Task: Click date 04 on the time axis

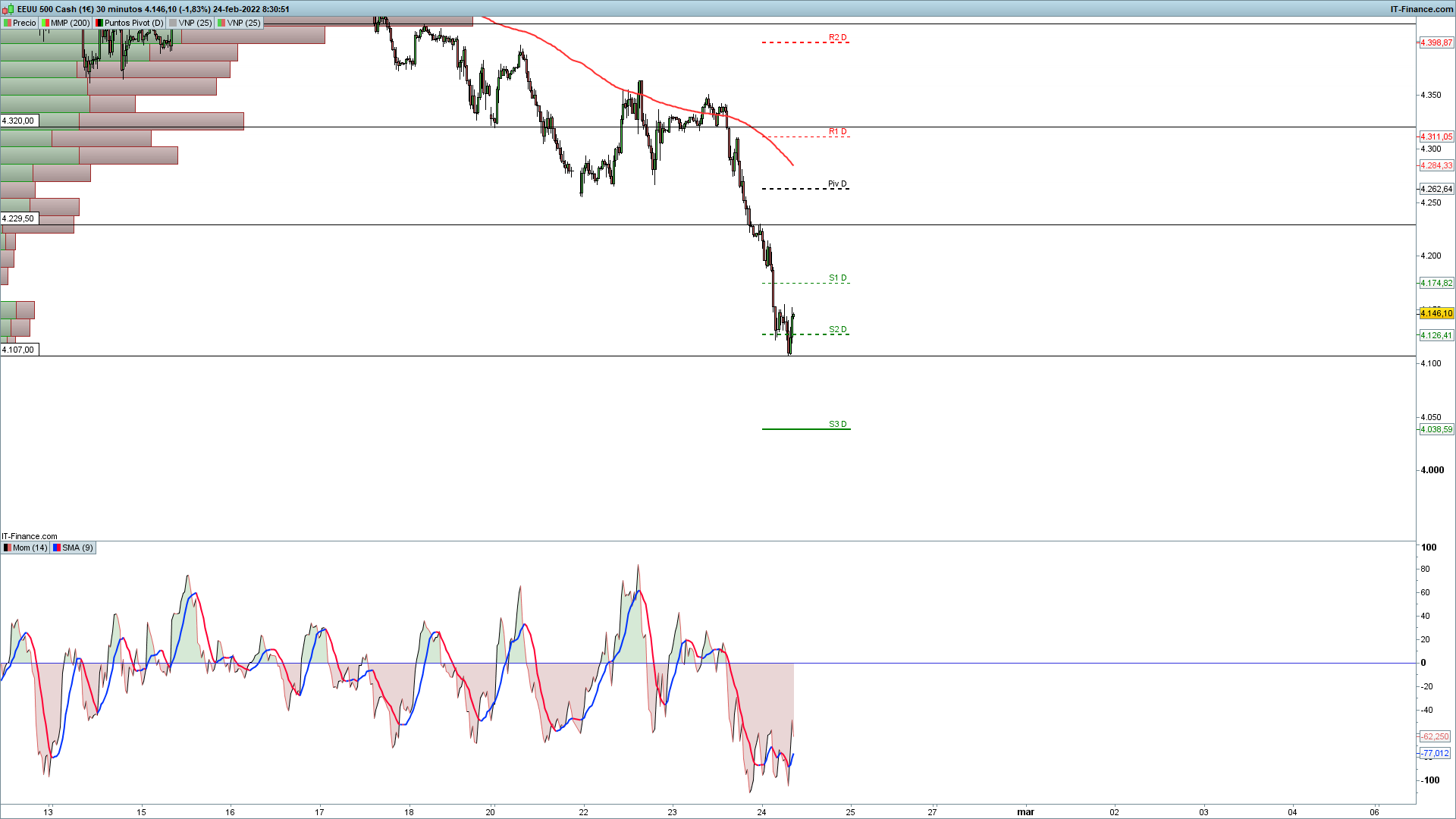Action: (1293, 812)
